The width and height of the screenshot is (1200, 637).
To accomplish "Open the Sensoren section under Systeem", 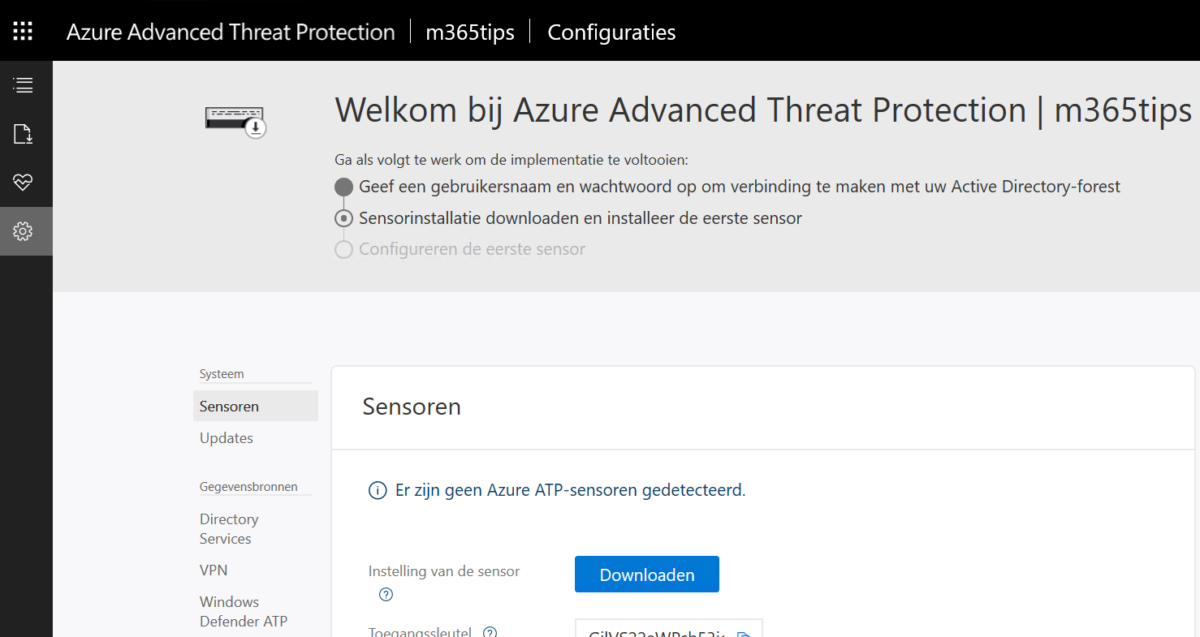I will 228,406.
